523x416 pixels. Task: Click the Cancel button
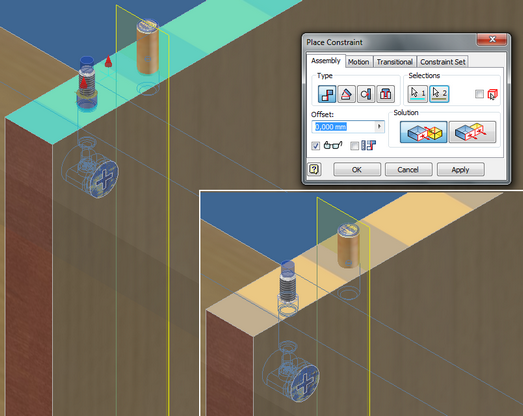pos(408,169)
